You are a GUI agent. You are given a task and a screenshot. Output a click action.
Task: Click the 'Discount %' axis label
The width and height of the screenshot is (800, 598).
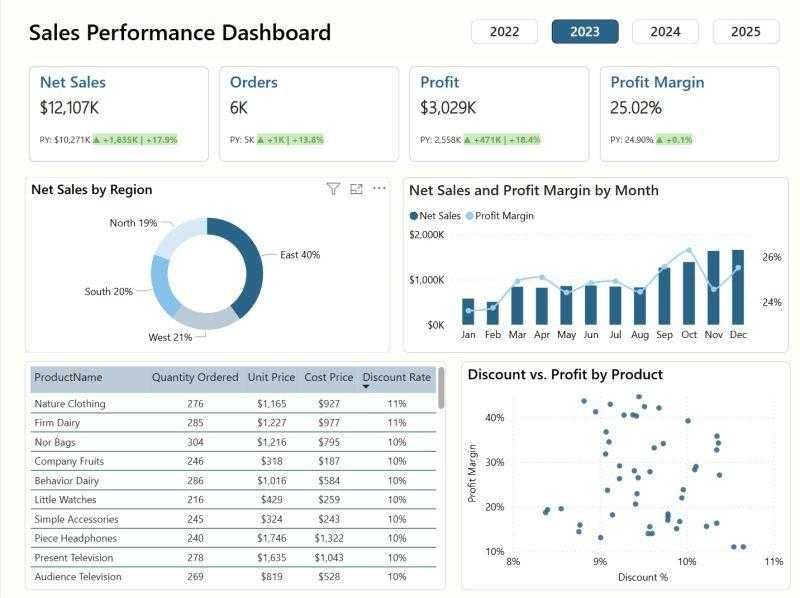tap(643, 577)
